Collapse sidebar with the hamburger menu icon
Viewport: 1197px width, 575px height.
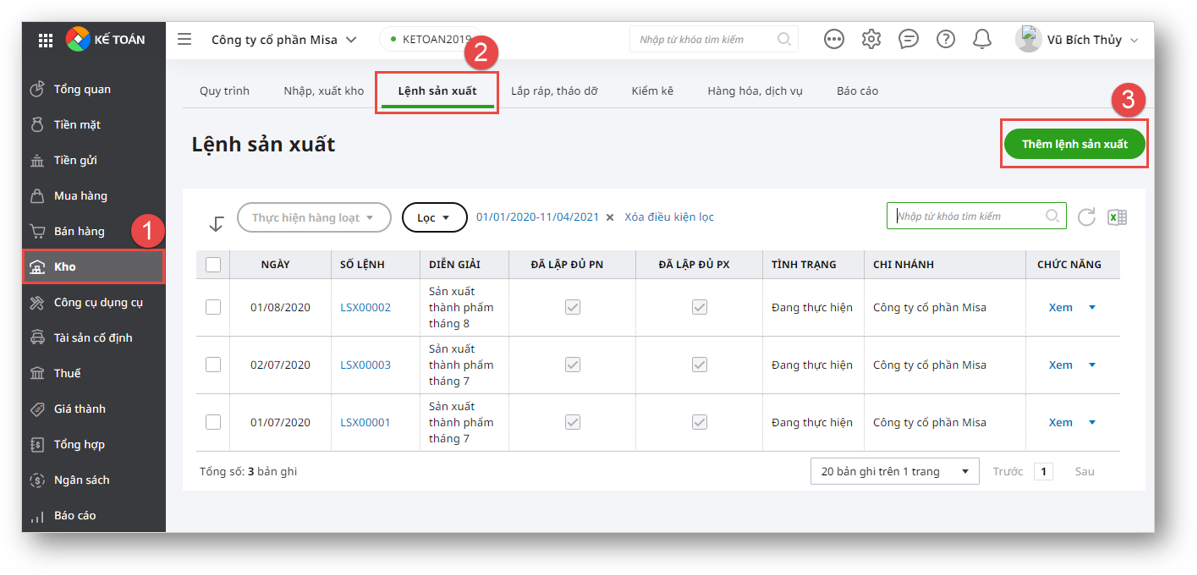tap(185, 40)
